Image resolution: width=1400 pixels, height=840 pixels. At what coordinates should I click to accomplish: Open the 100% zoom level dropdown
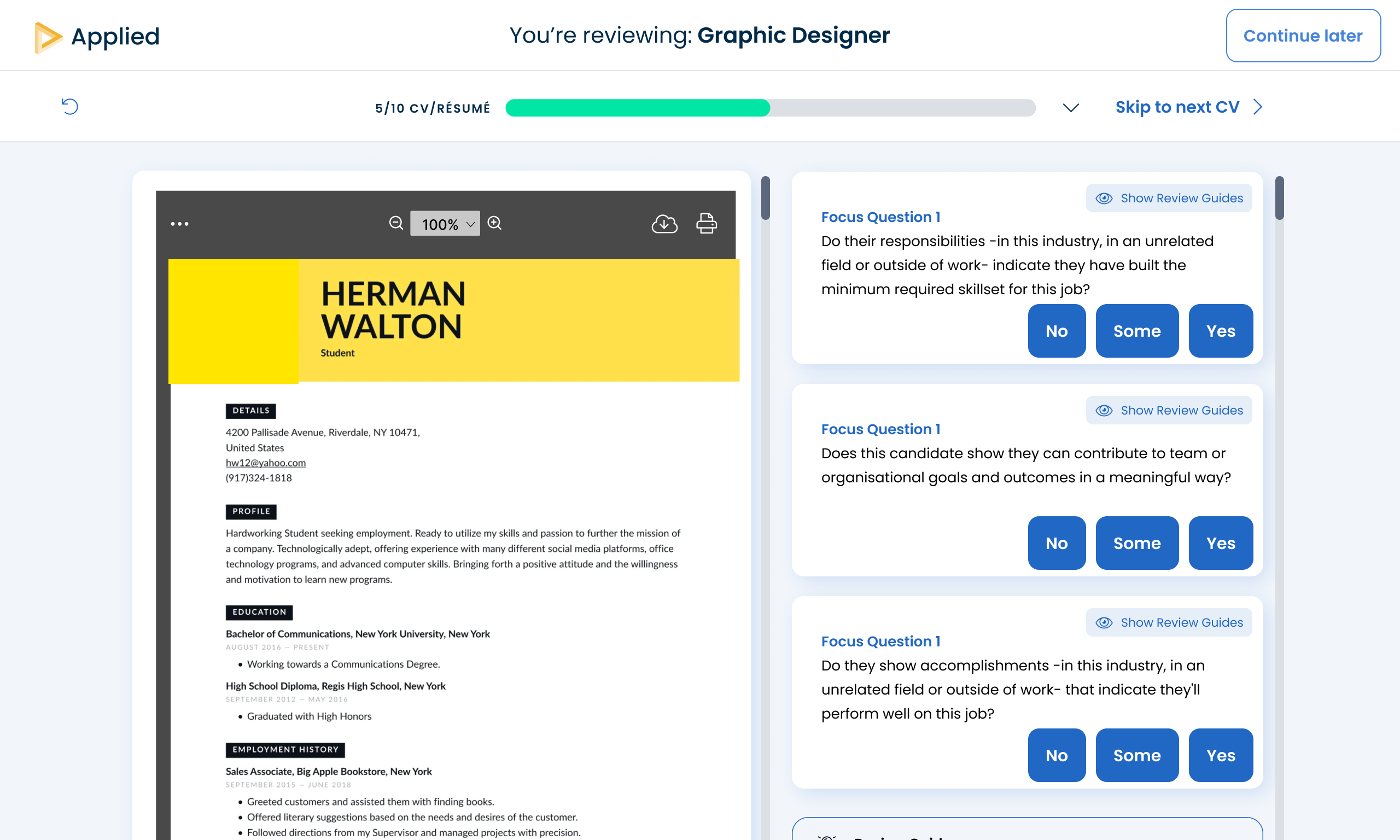coord(445,224)
